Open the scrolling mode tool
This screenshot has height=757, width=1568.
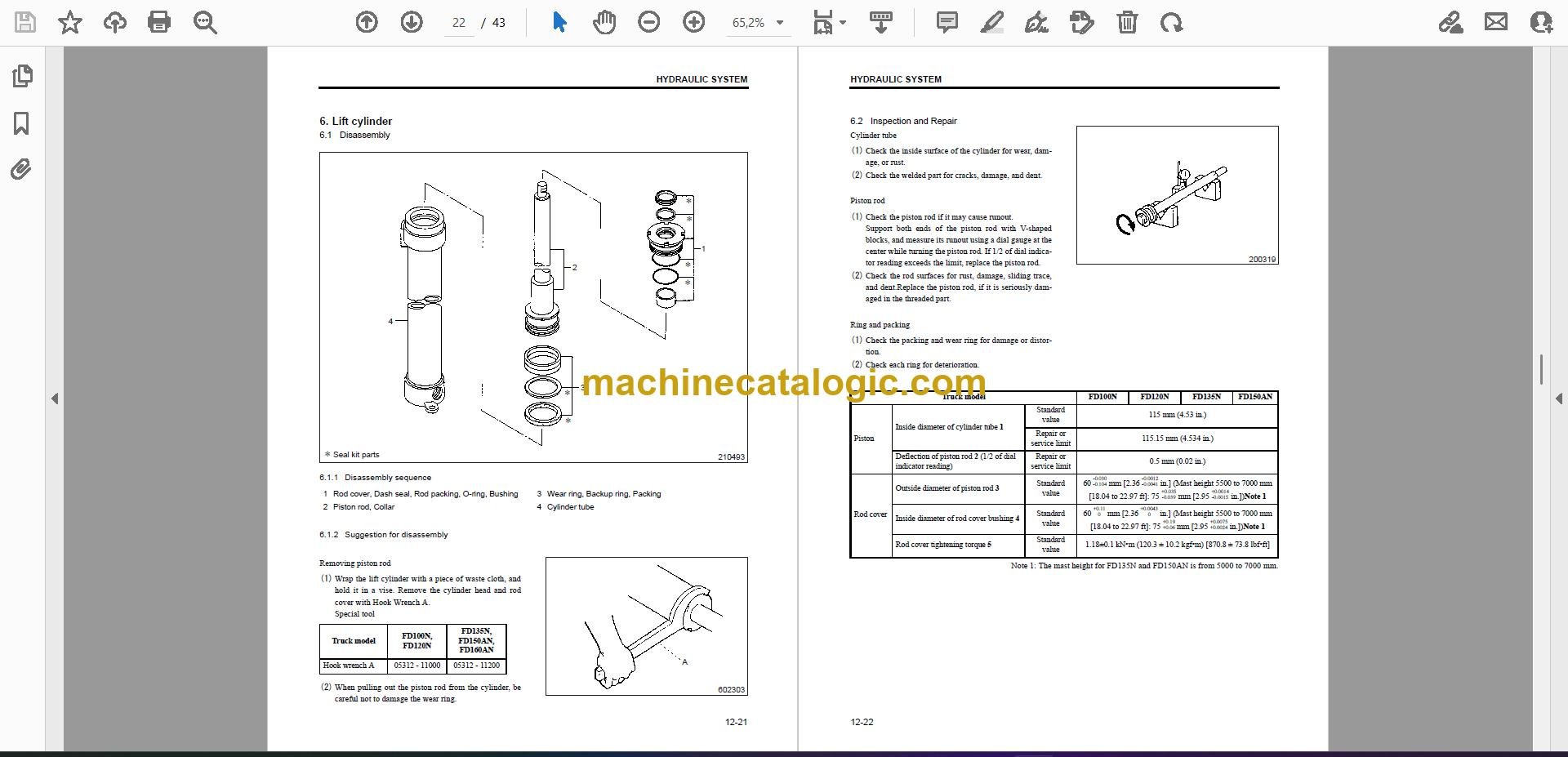coord(880,23)
